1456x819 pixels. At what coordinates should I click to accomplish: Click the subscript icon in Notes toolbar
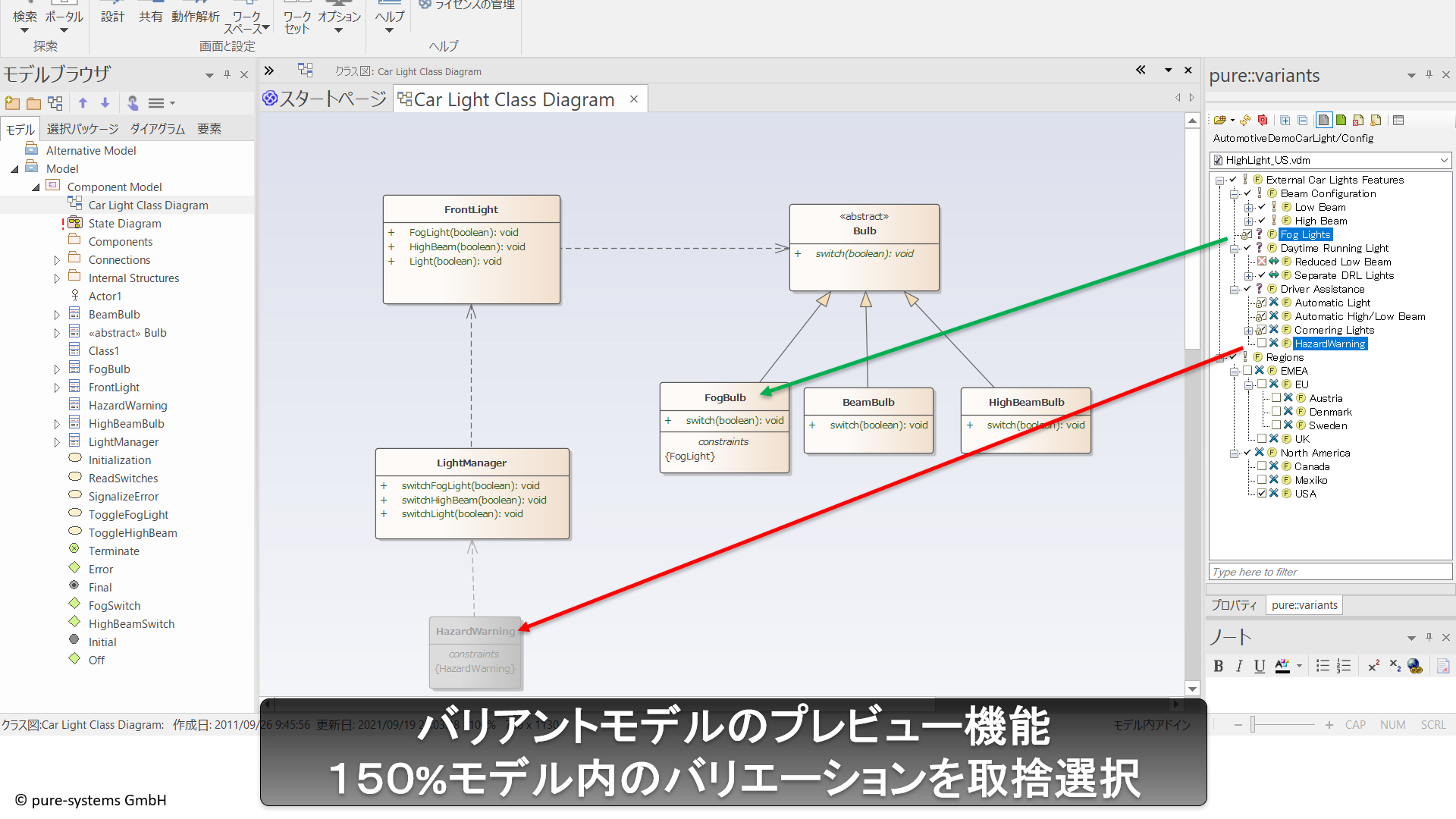[x=1395, y=666]
